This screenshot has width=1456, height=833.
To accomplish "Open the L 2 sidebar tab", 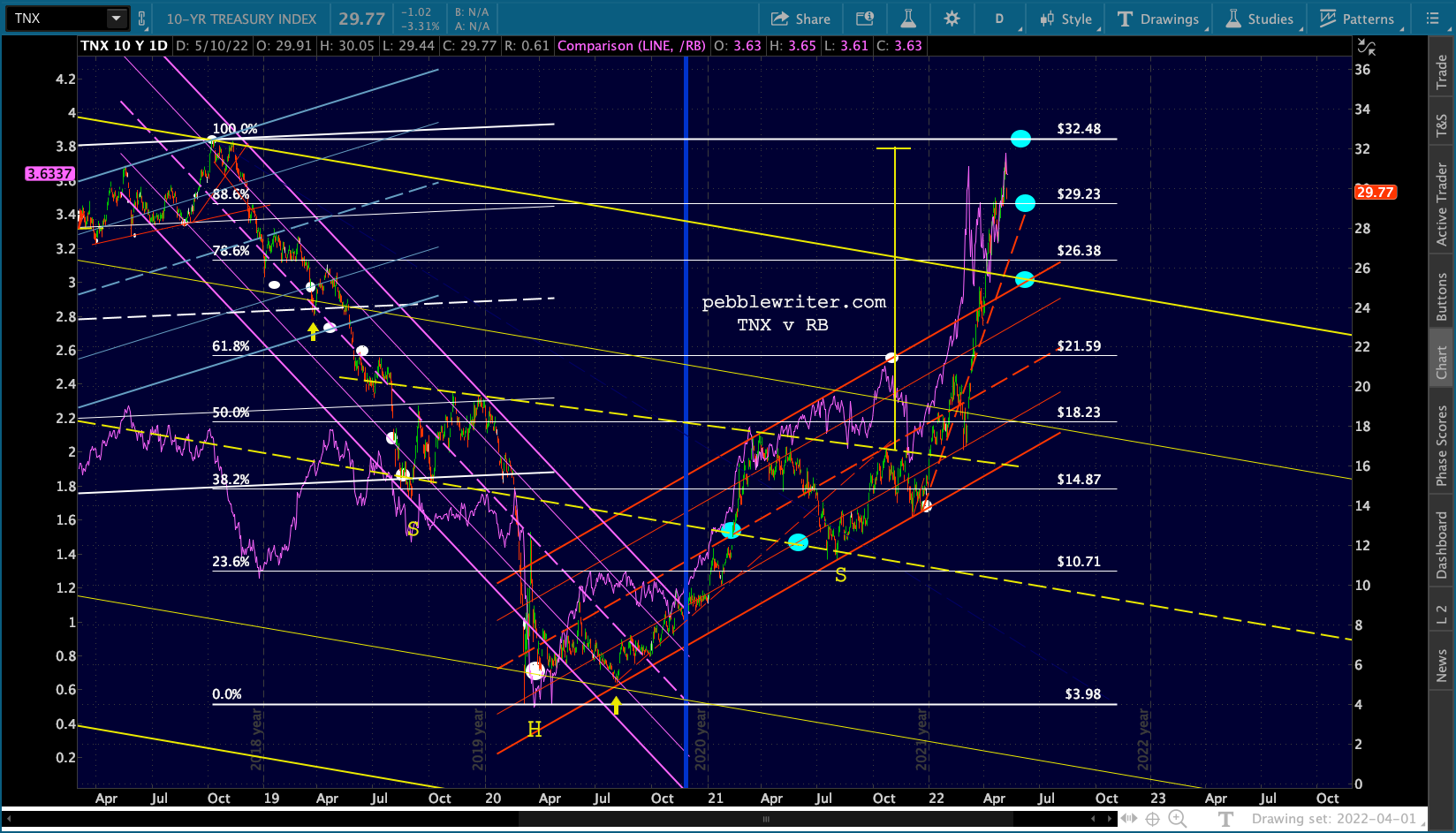I will (x=1442, y=615).
